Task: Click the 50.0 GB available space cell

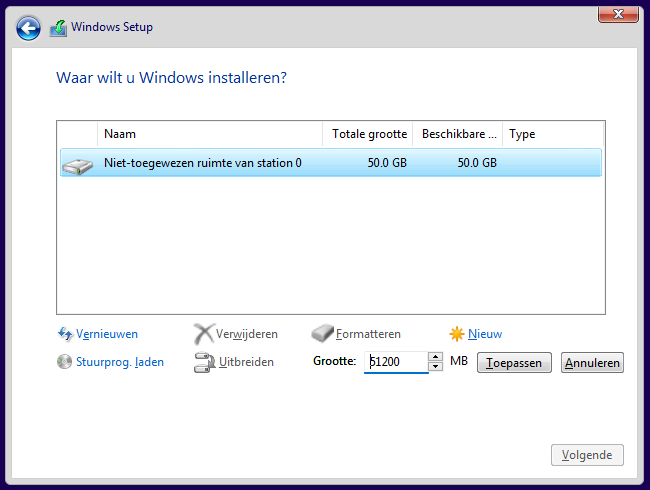Action: pos(477,163)
